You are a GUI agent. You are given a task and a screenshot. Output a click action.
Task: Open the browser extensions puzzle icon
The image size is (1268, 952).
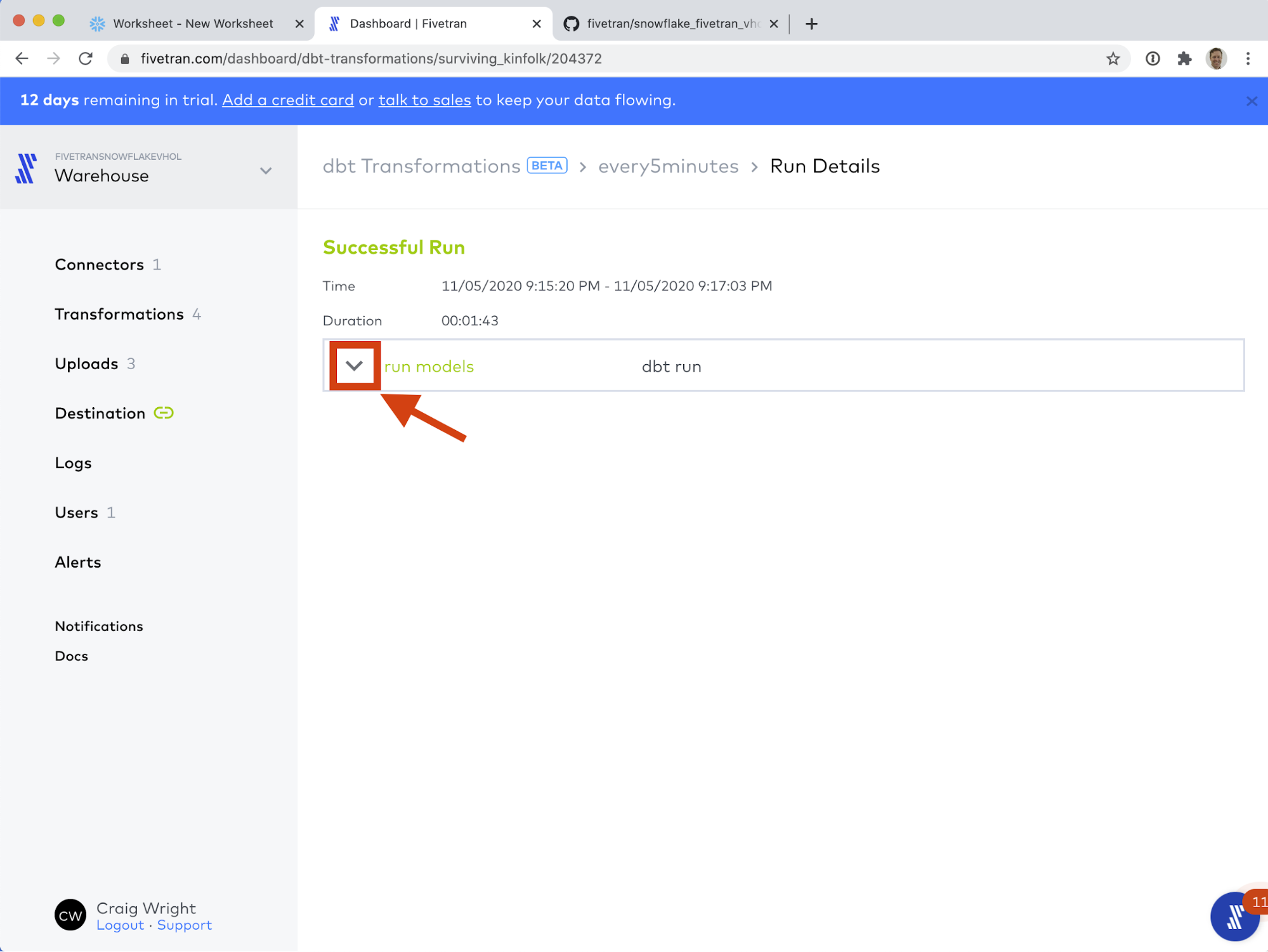tap(1184, 59)
